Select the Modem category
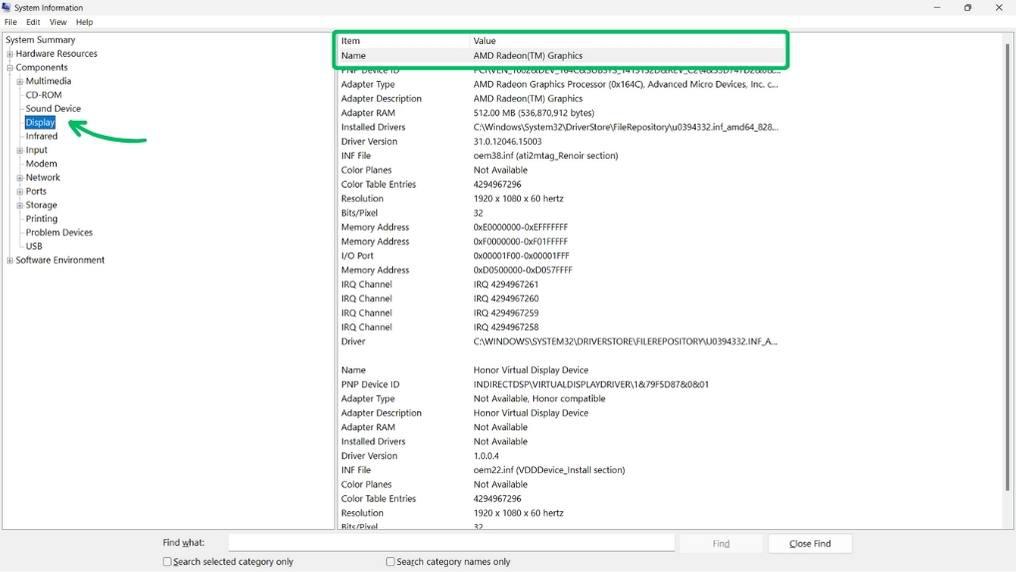1016x572 pixels. click(41, 163)
